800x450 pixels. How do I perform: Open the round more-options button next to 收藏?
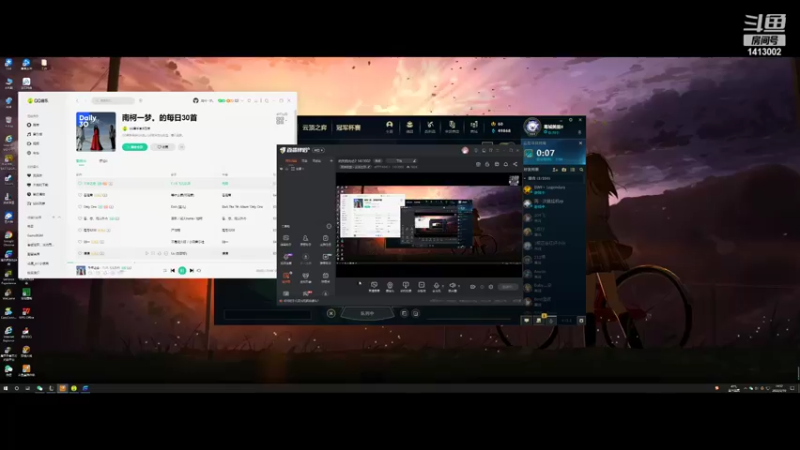pyautogui.click(x=182, y=147)
